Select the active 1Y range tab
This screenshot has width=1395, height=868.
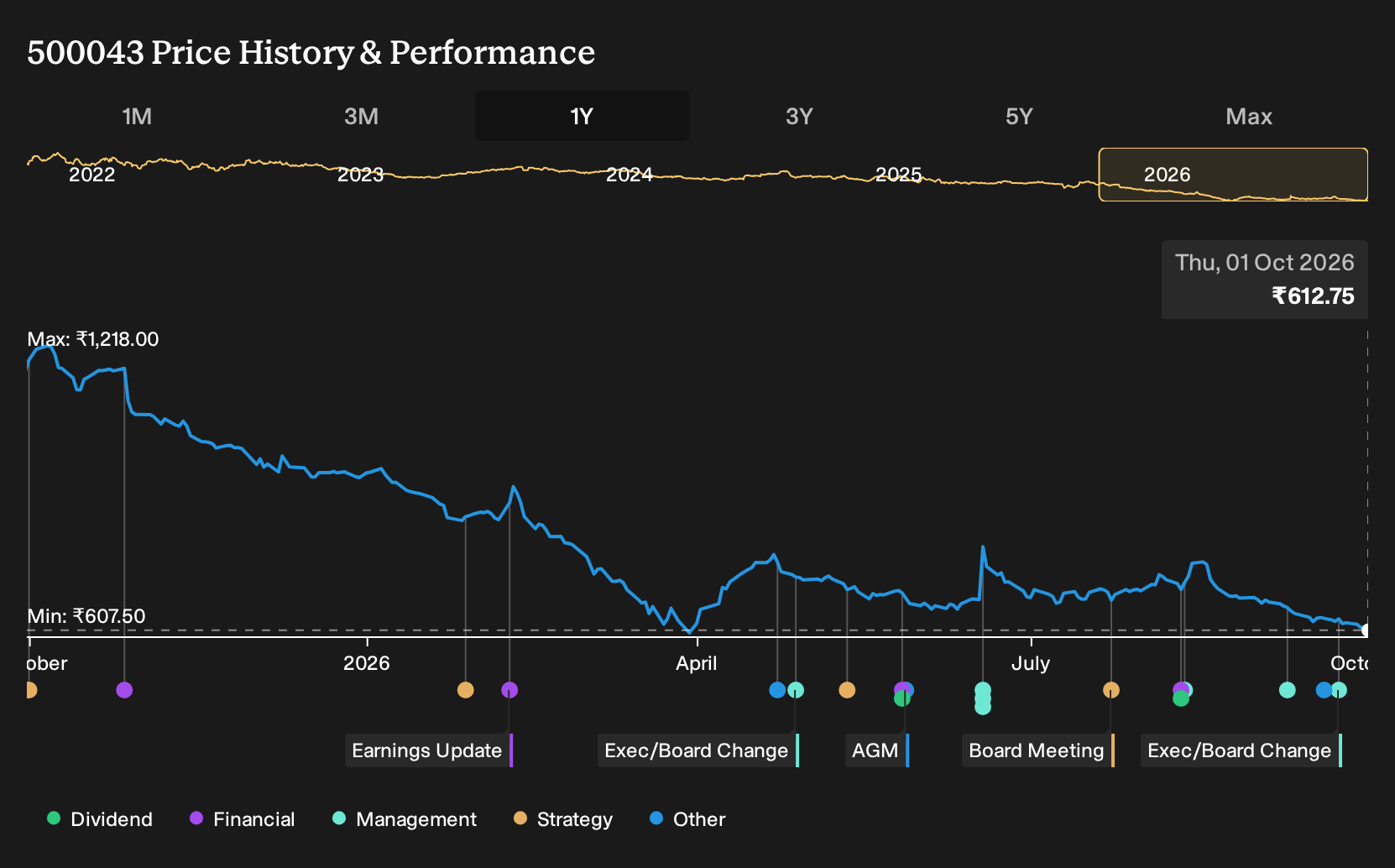583,116
